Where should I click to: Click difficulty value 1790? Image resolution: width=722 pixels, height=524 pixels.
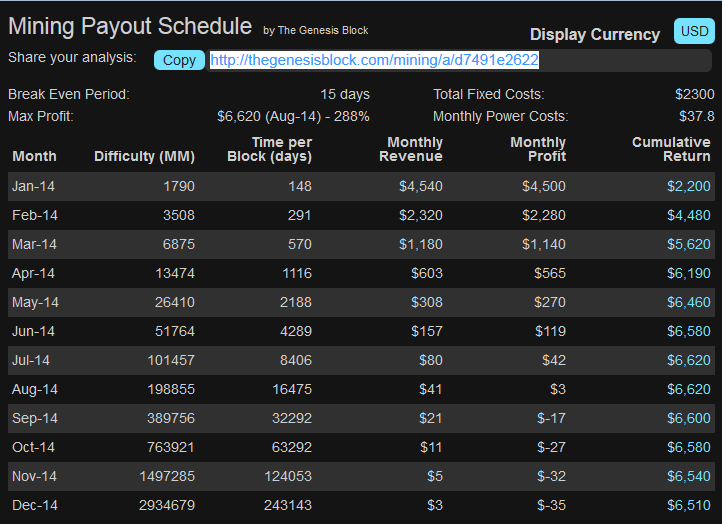coord(179,186)
